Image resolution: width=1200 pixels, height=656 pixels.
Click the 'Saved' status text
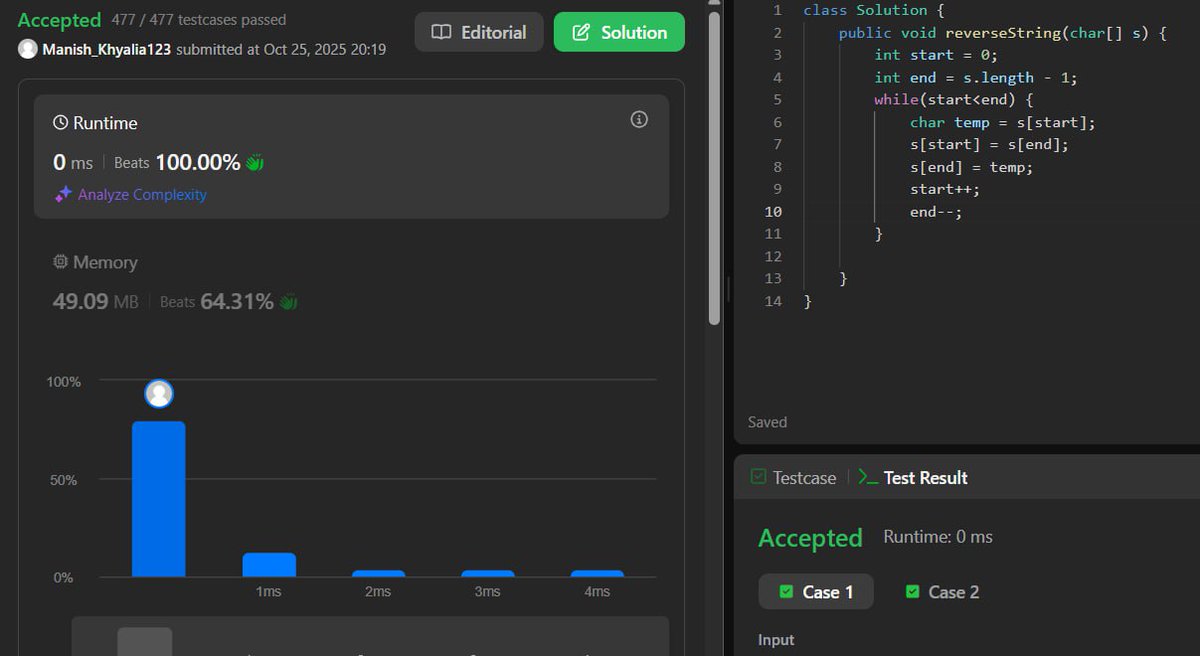tap(767, 422)
